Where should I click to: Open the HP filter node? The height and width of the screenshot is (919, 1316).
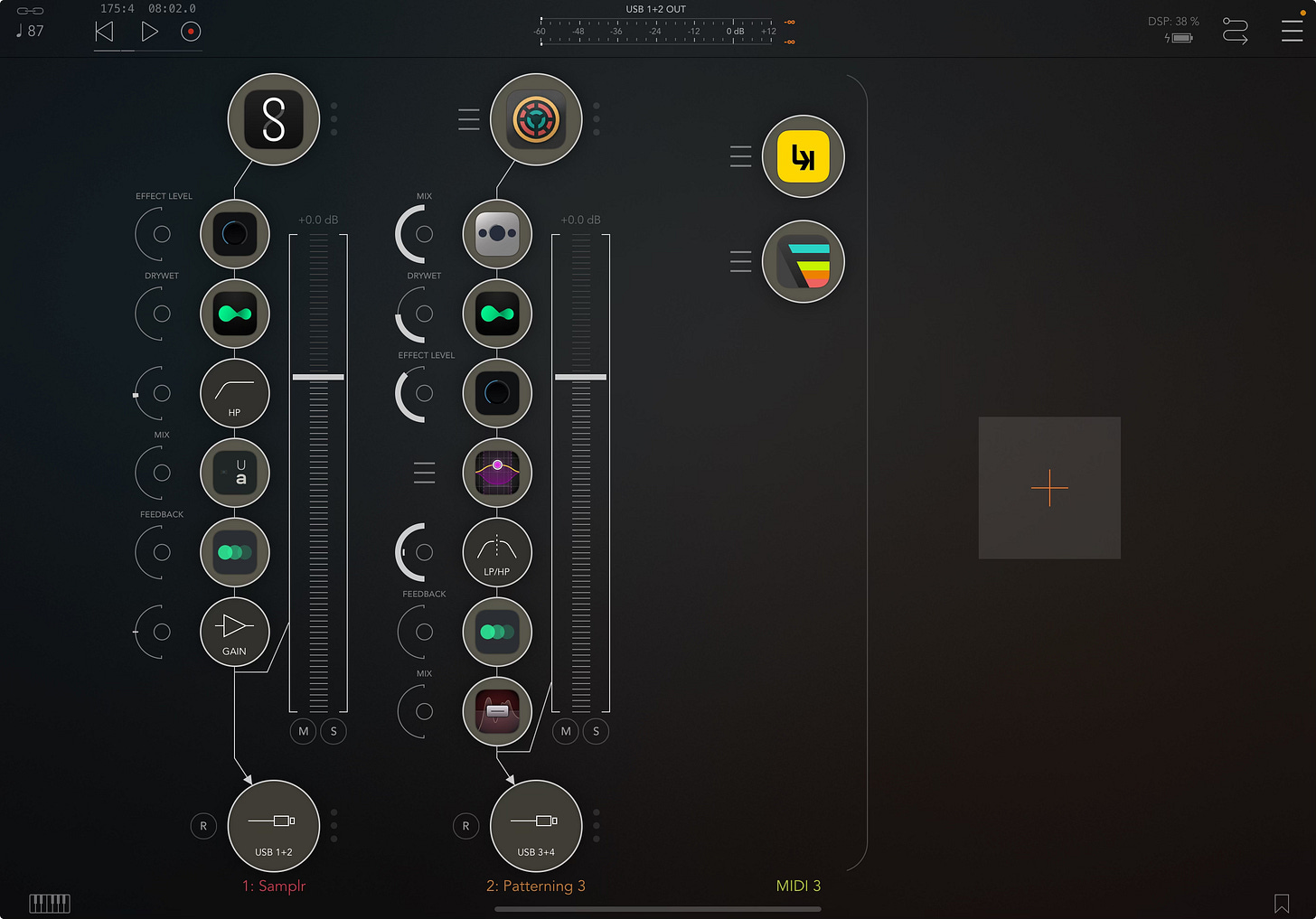click(235, 393)
